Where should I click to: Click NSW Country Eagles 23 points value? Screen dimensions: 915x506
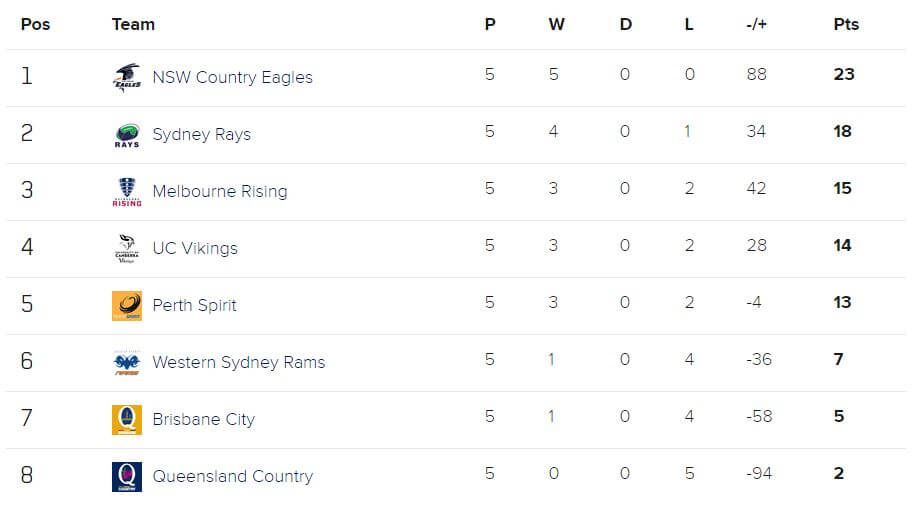point(844,74)
